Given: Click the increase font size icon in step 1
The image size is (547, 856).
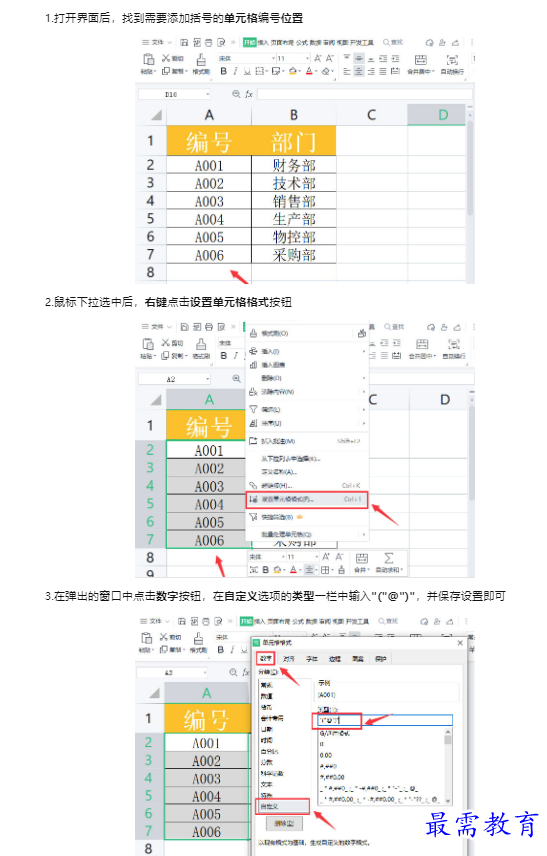Looking at the screenshot, I should pos(318,58).
